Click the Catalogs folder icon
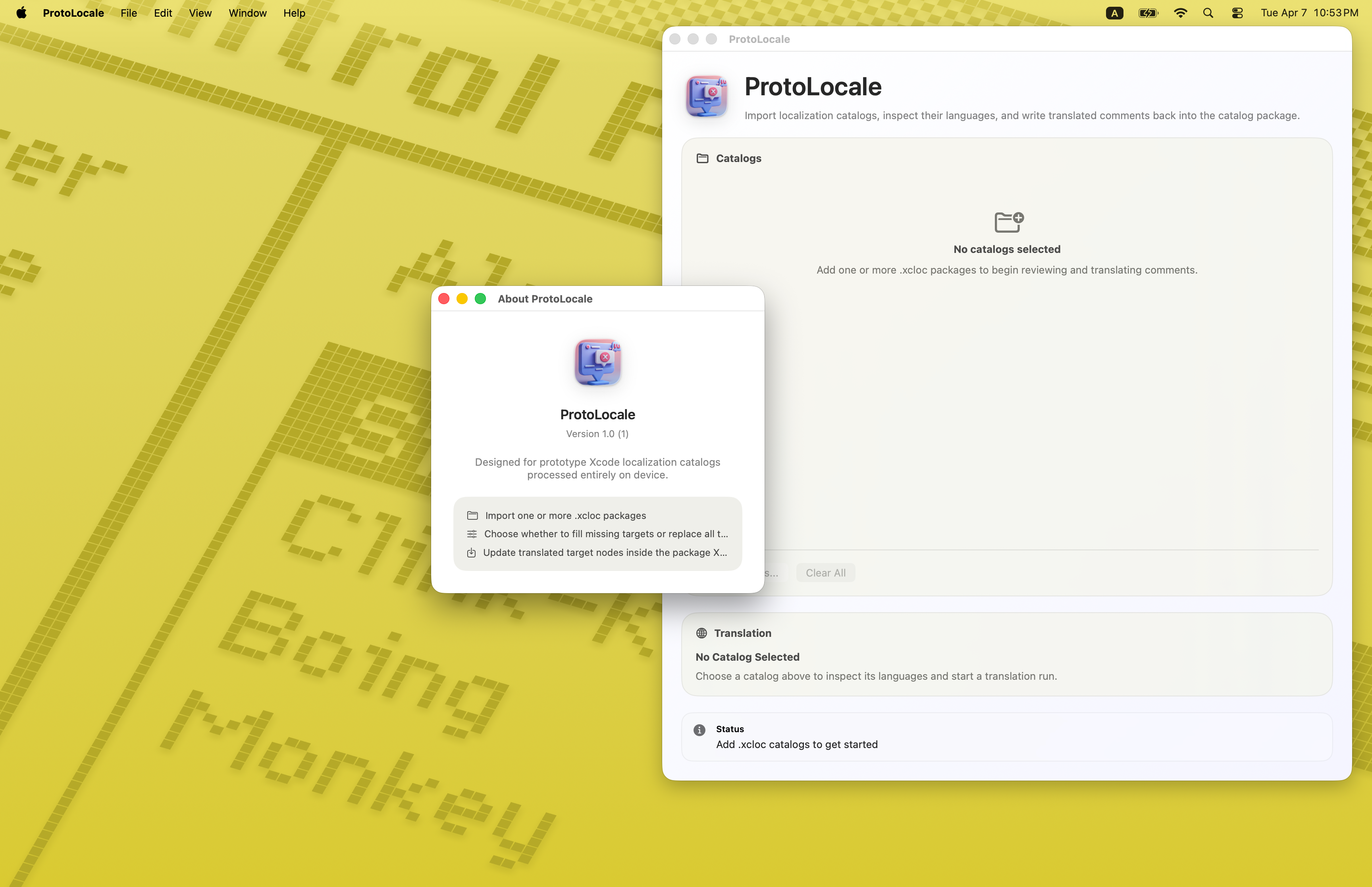 point(702,158)
